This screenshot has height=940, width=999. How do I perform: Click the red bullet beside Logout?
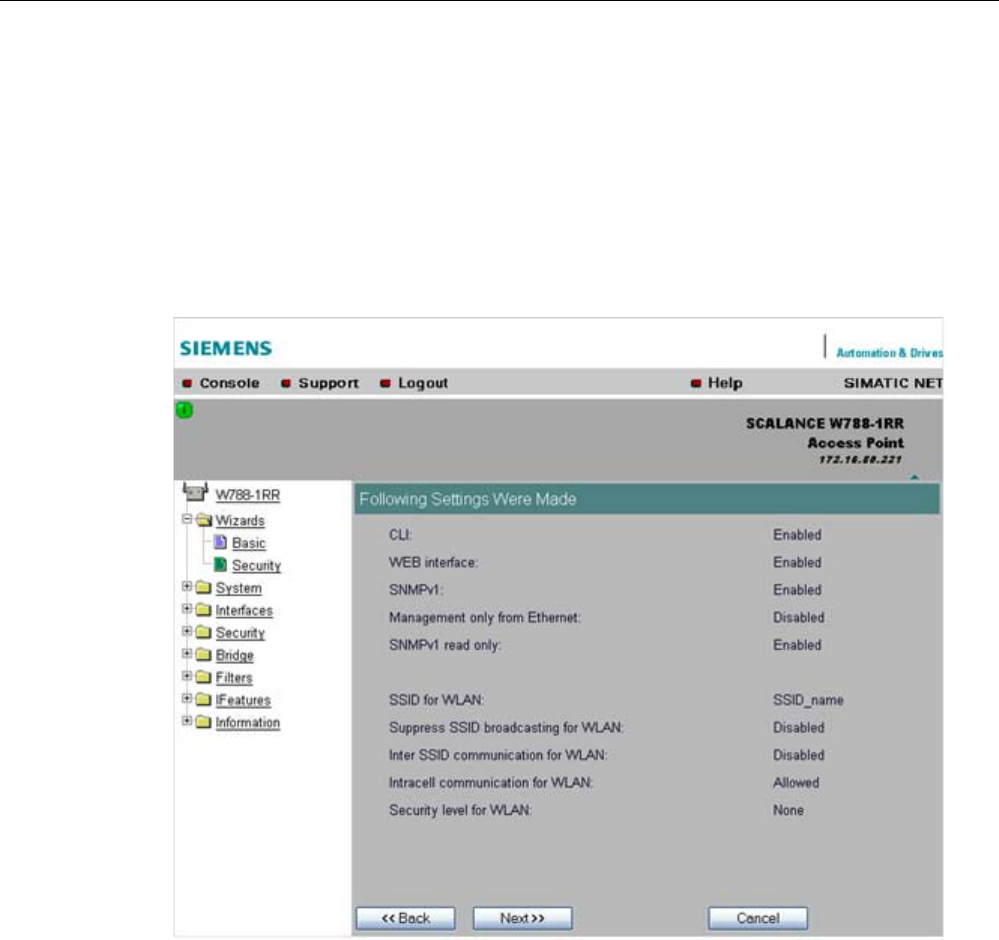[x=385, y=384]
